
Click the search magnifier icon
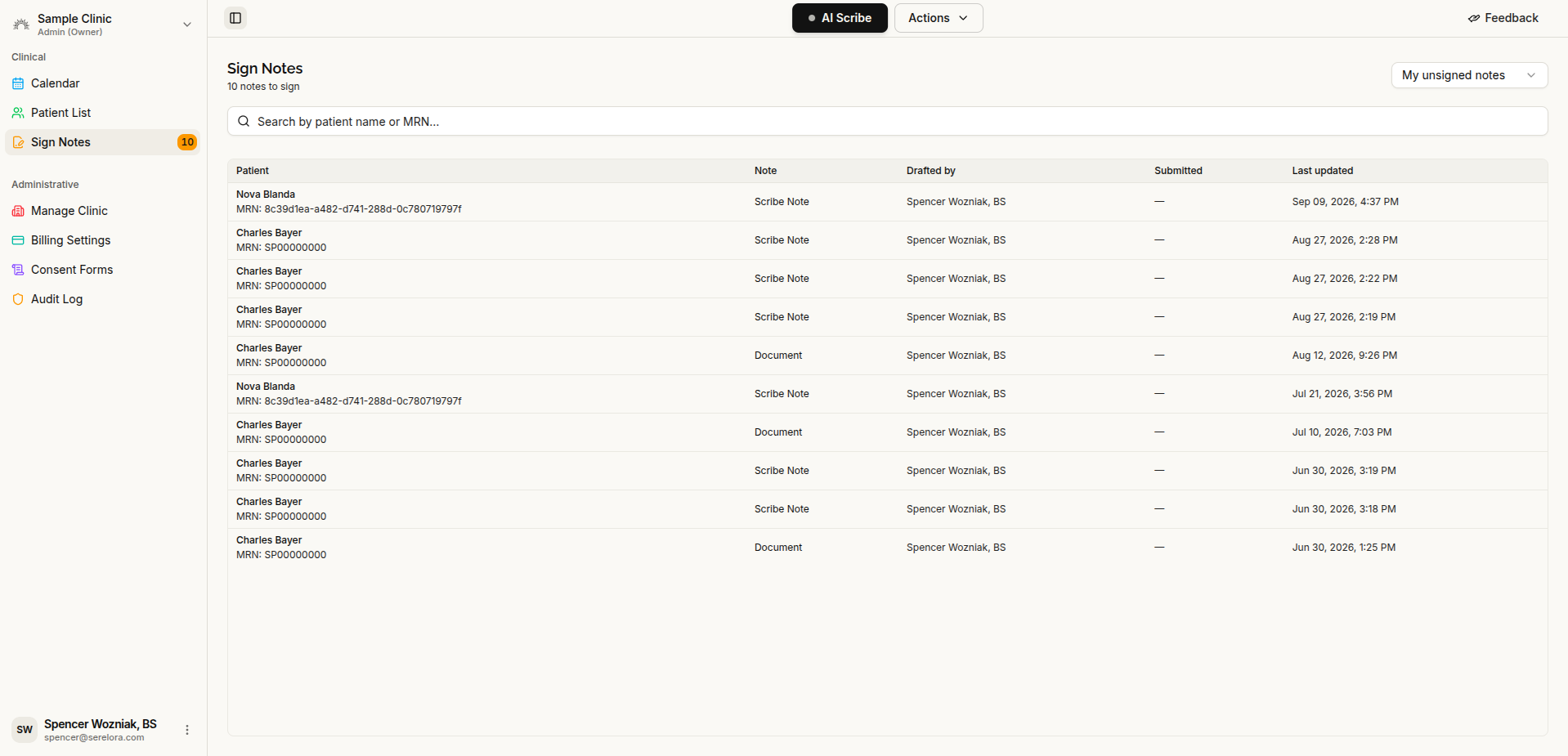tap(244, 121)
